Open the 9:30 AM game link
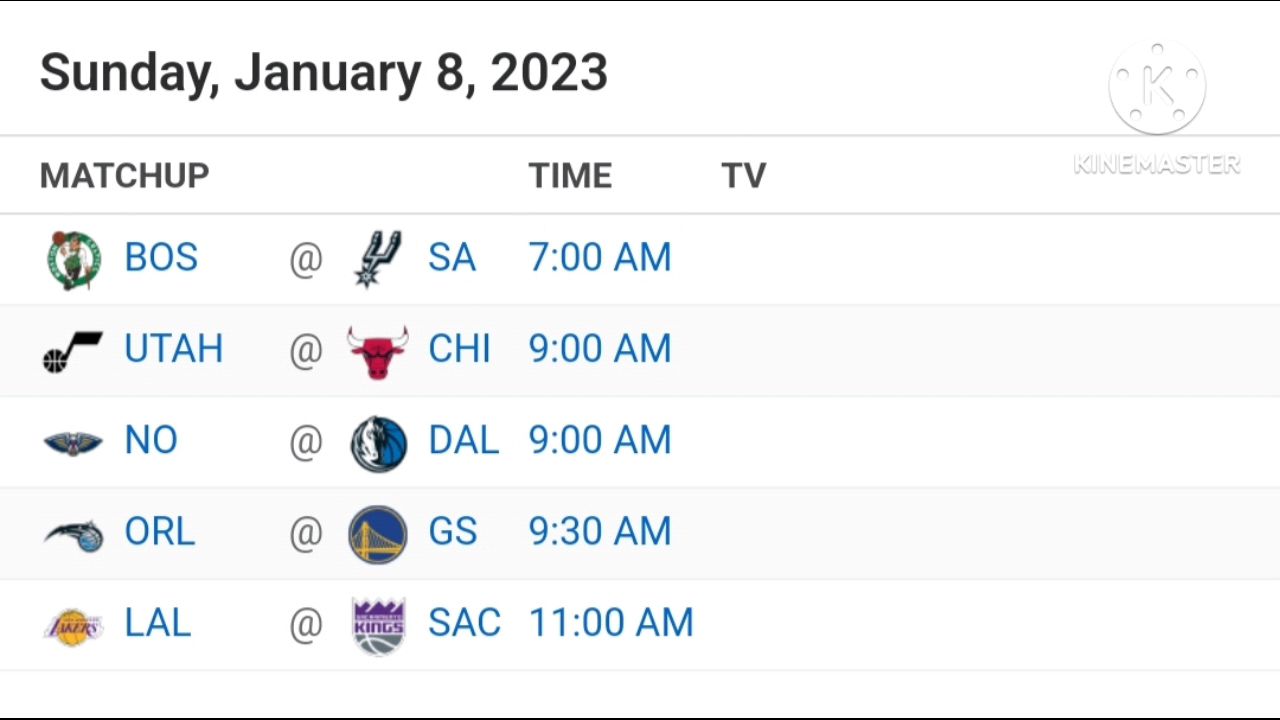This screenshot has width=1280, height=720. pos(600,532)
